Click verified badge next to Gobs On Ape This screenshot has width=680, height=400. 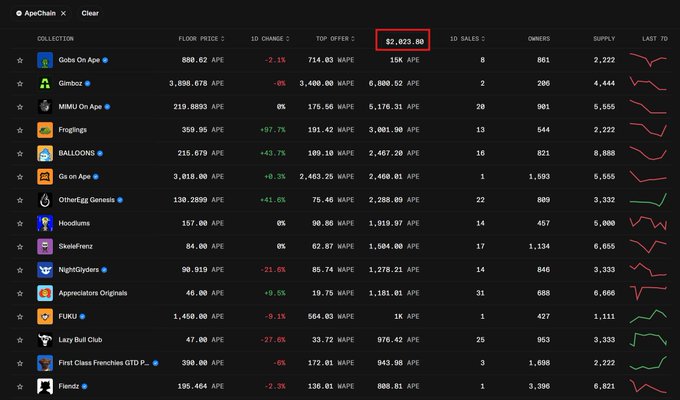(x=105, y=60)
